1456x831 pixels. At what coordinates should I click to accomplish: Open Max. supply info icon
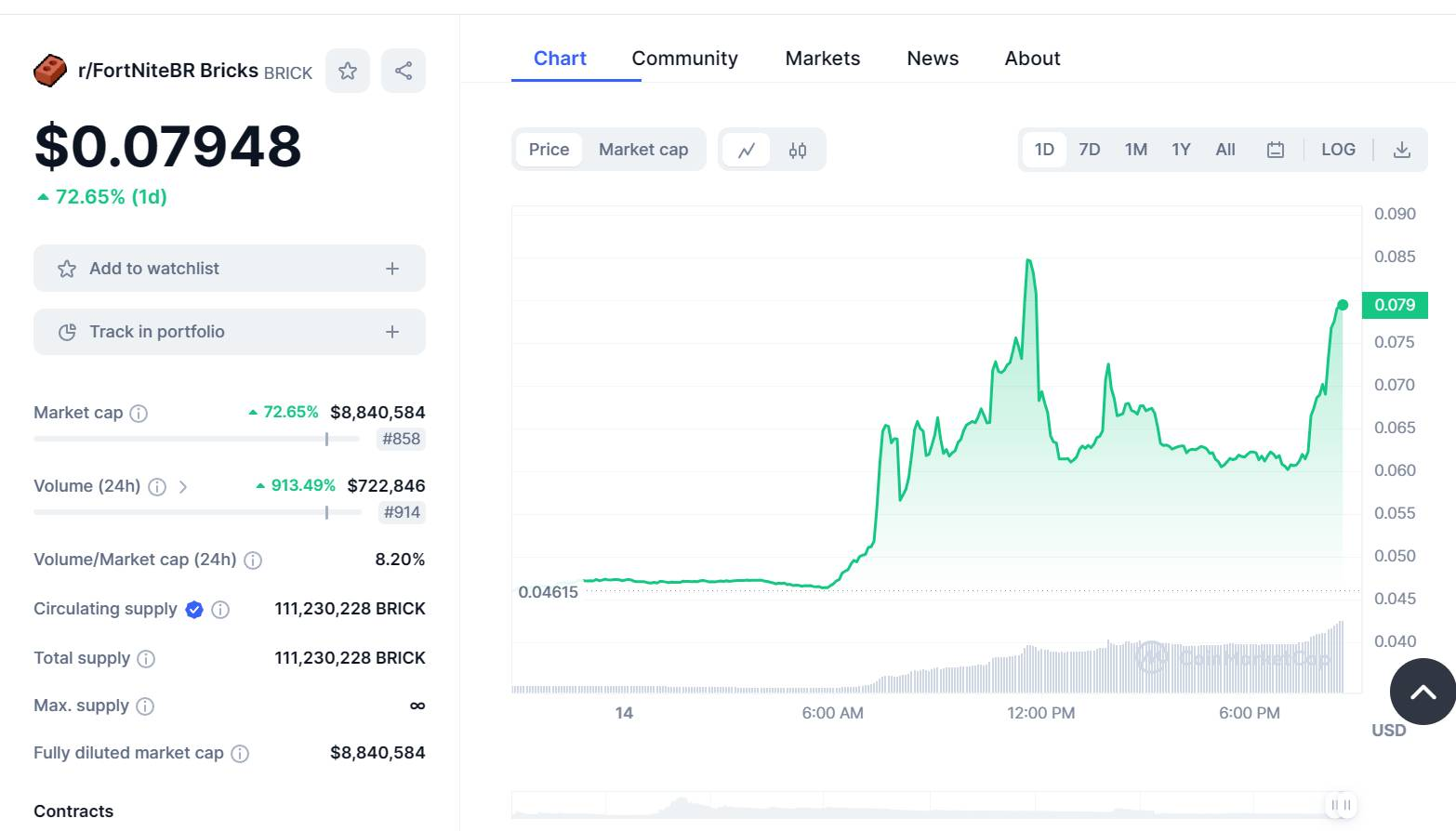[x=145, y=706]
